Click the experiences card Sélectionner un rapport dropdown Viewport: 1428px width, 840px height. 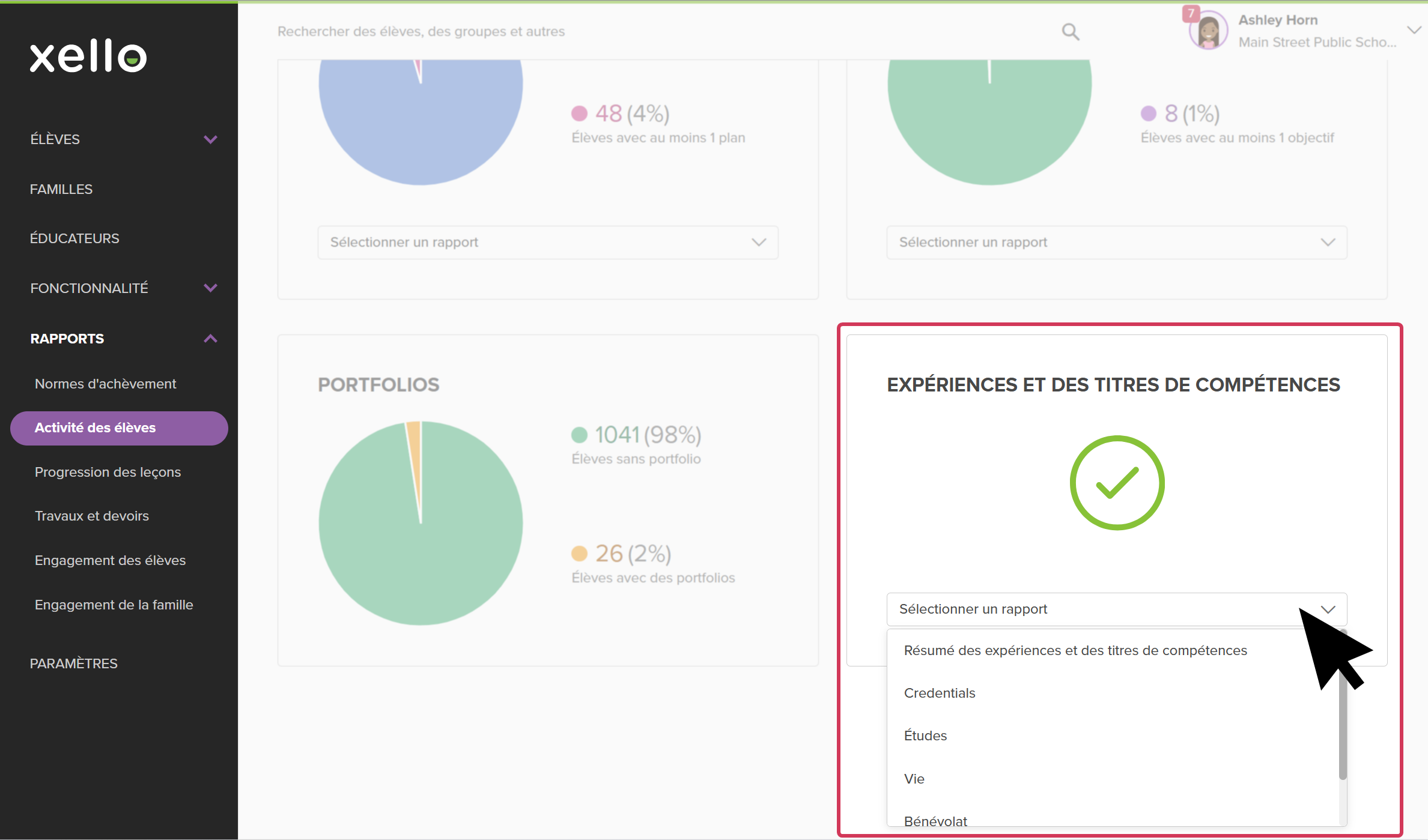tap(1117, 609)
